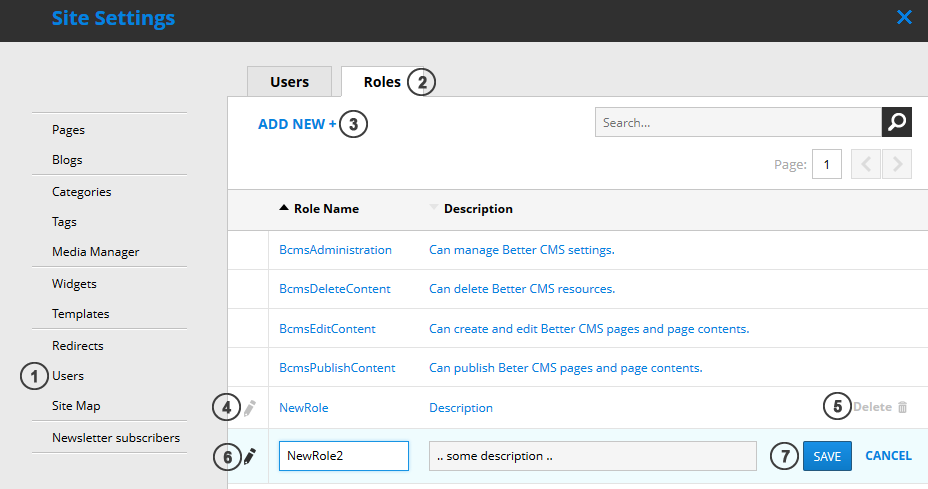Open Media Manager in the sidebar
Image resolution: width=928 pixels, height=489 pixels.
(95, 252)
